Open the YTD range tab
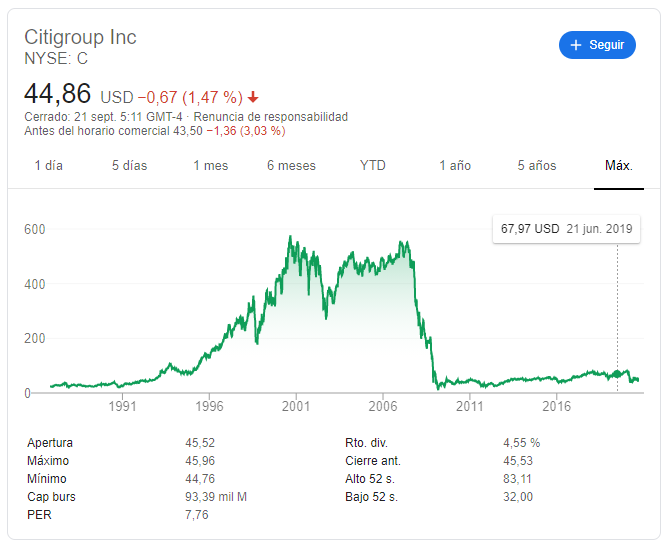Image resolution: width=670 pixels, height=548 pixels. coord(373,166)
